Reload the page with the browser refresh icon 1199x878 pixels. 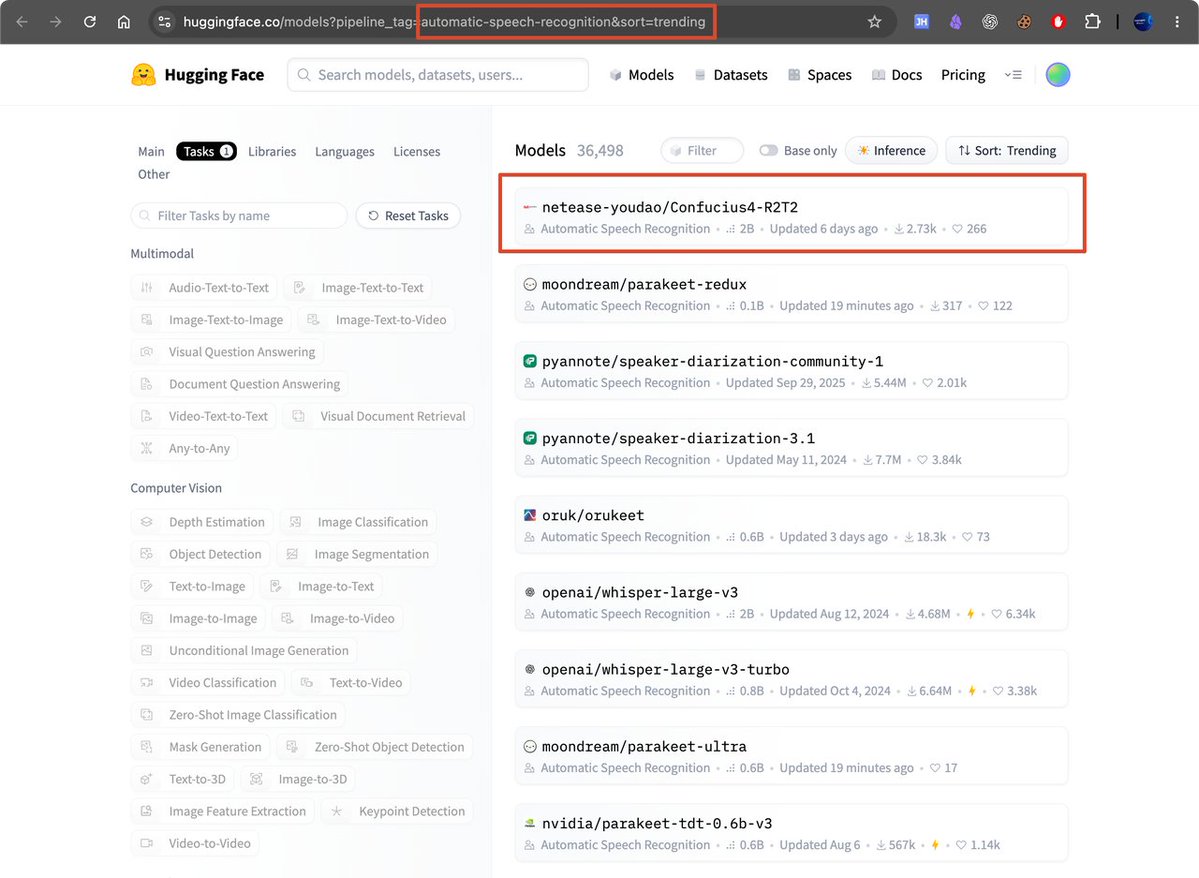point(89,21)
